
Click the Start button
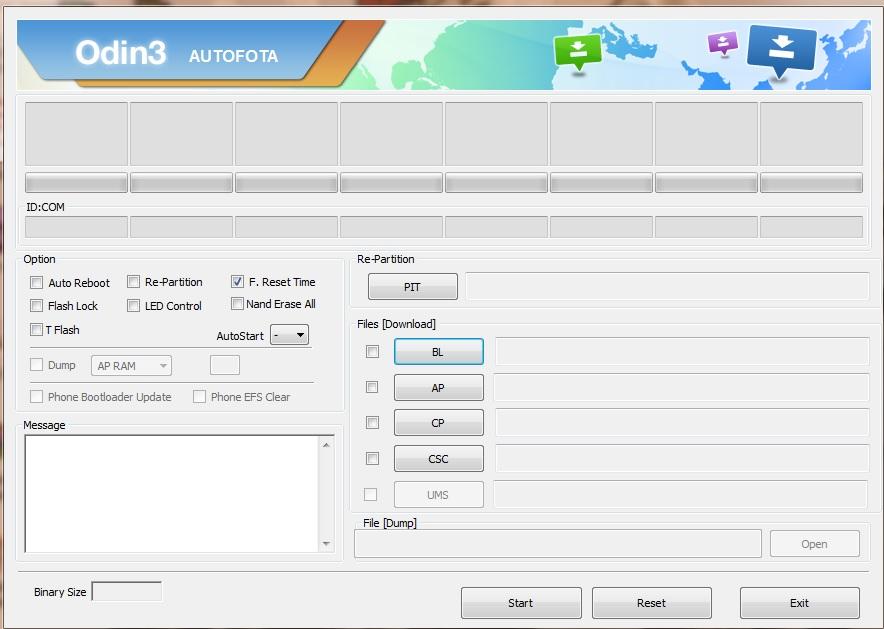point(521,603)
